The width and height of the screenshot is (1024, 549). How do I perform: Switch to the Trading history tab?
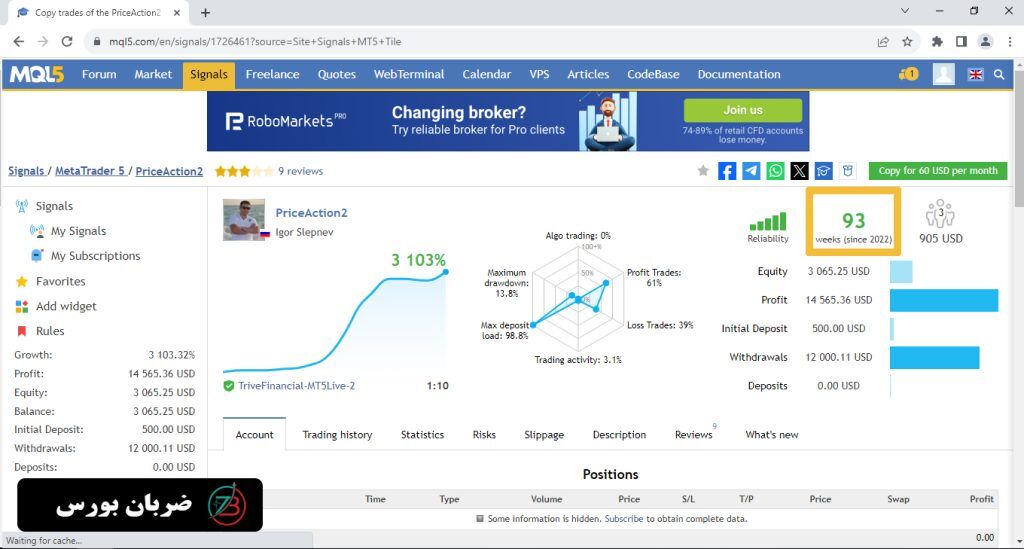[337, 435]
